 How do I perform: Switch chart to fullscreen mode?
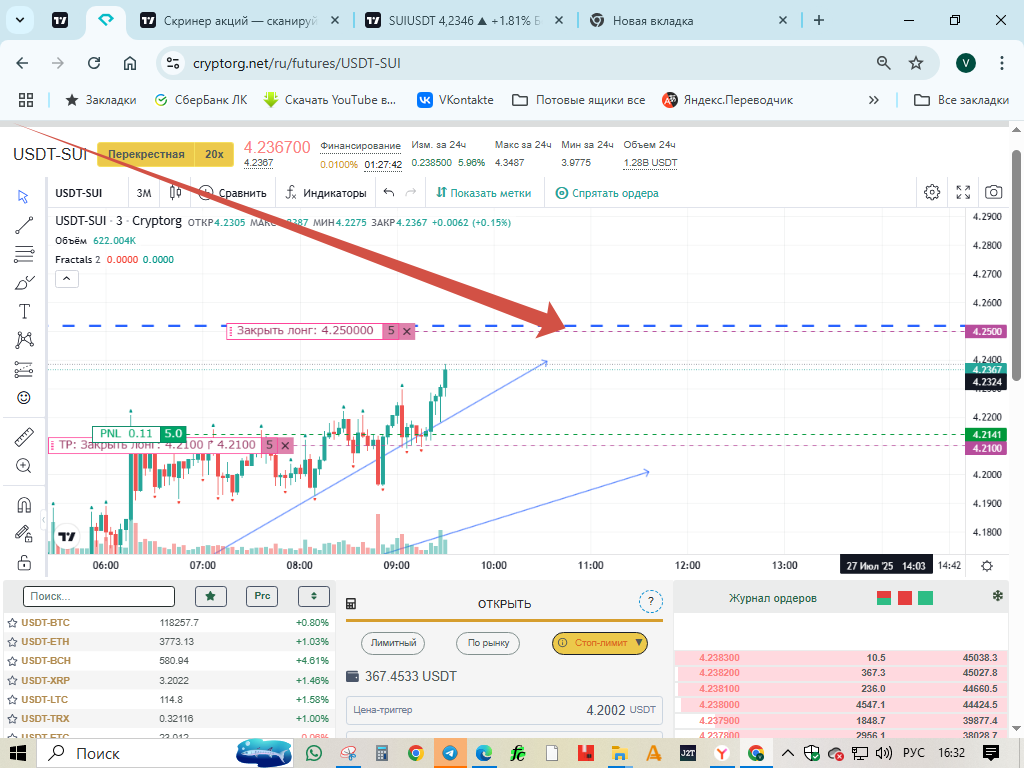point(963,192)
